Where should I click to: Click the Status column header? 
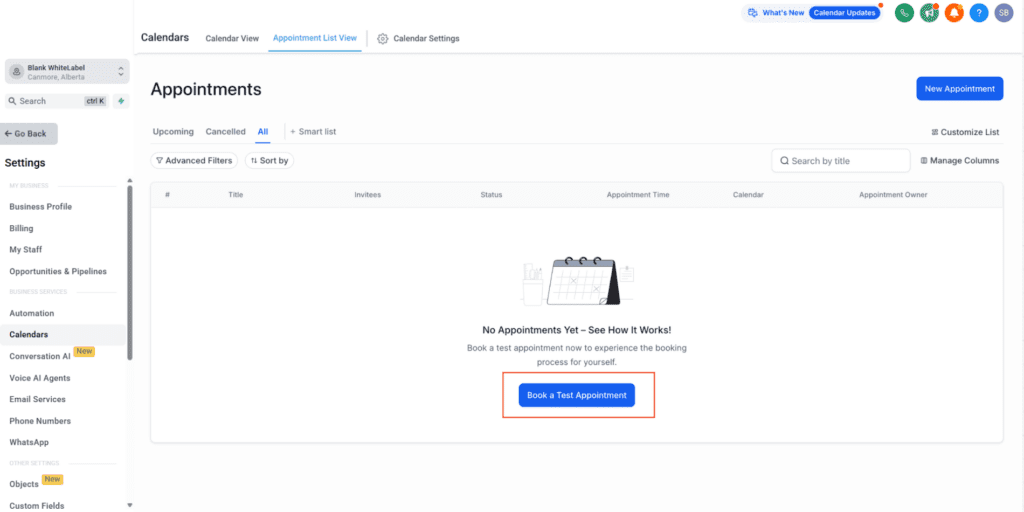(x=491, y=195)
